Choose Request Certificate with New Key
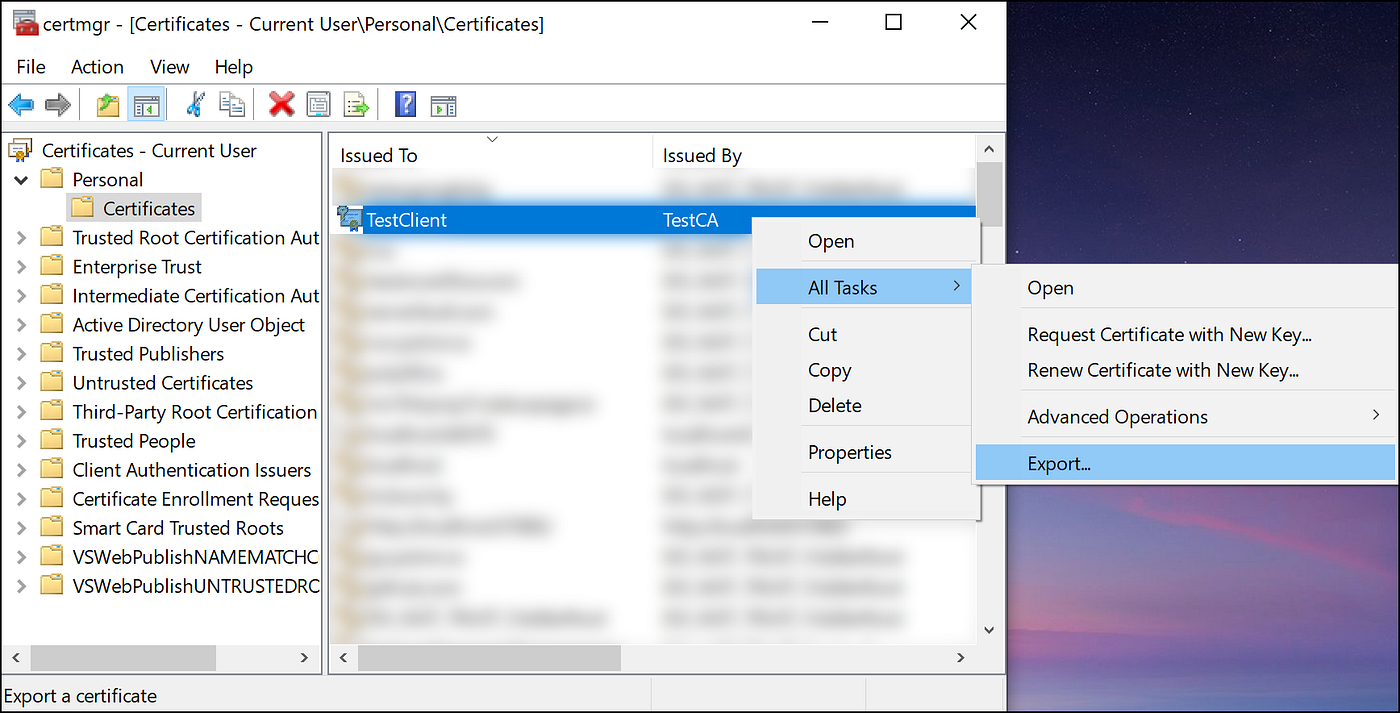Screen dimensions: 1400x713 [1170, 334]
